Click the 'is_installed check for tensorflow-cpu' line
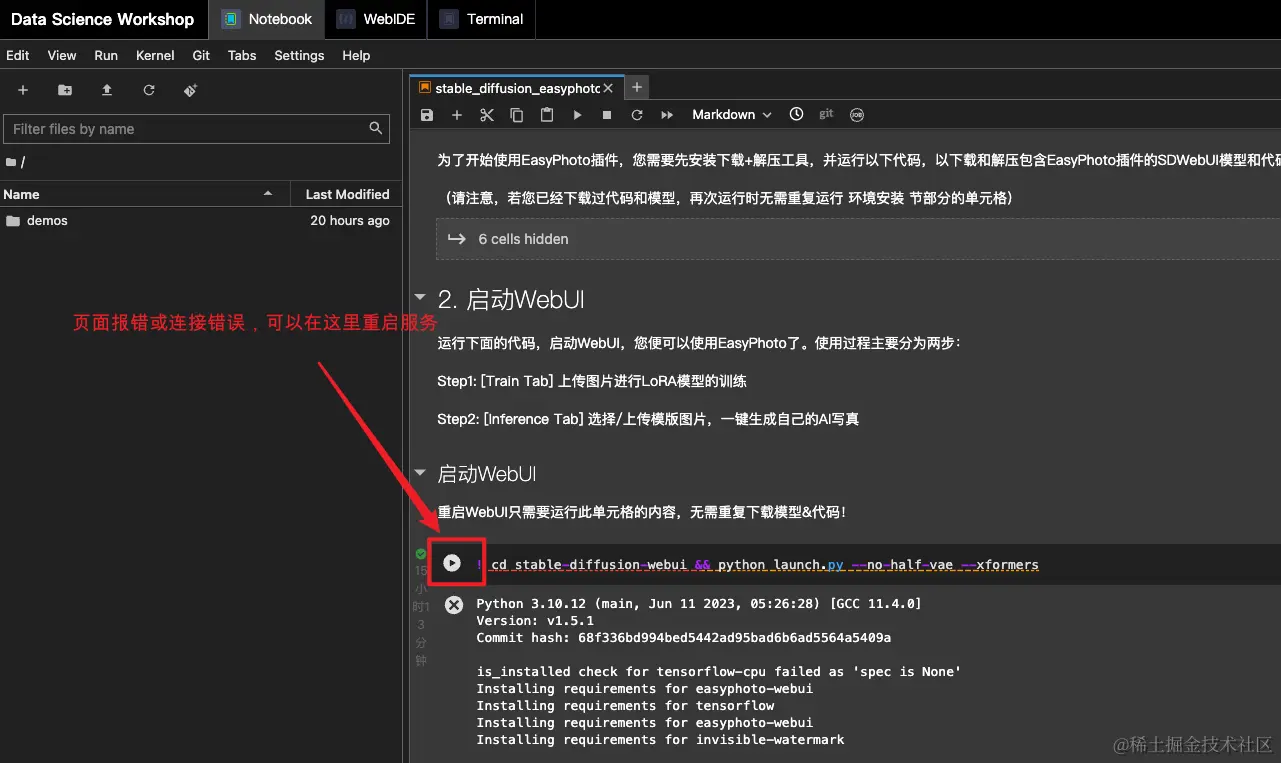 click(718, 672)
